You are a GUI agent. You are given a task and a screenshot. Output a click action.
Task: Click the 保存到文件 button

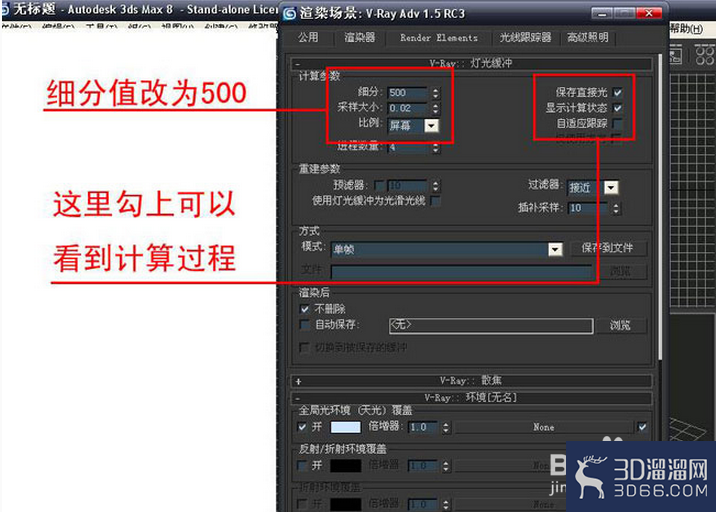(x=608, y=248)
